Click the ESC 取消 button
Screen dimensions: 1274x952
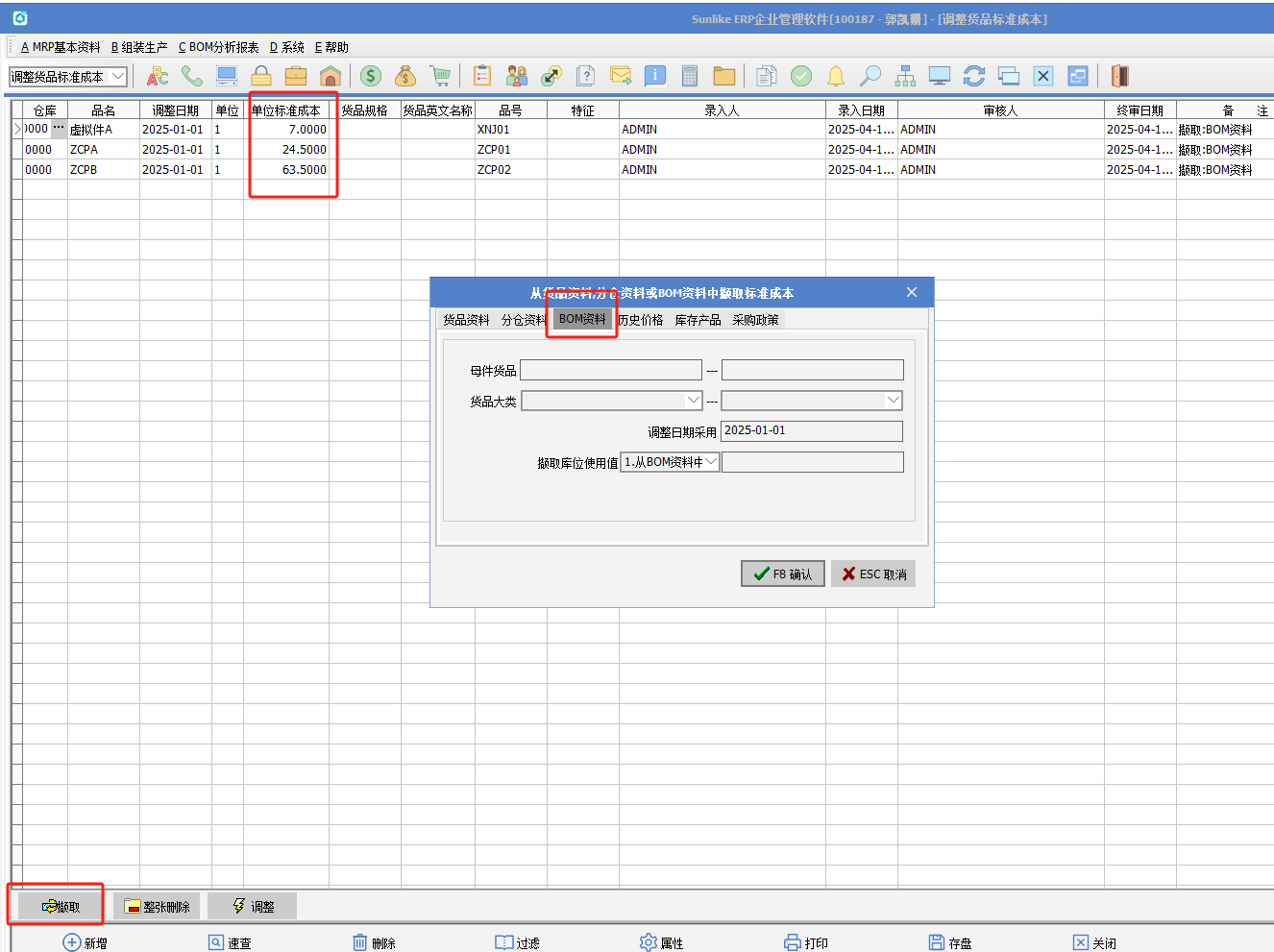click(x=873, y=574)
